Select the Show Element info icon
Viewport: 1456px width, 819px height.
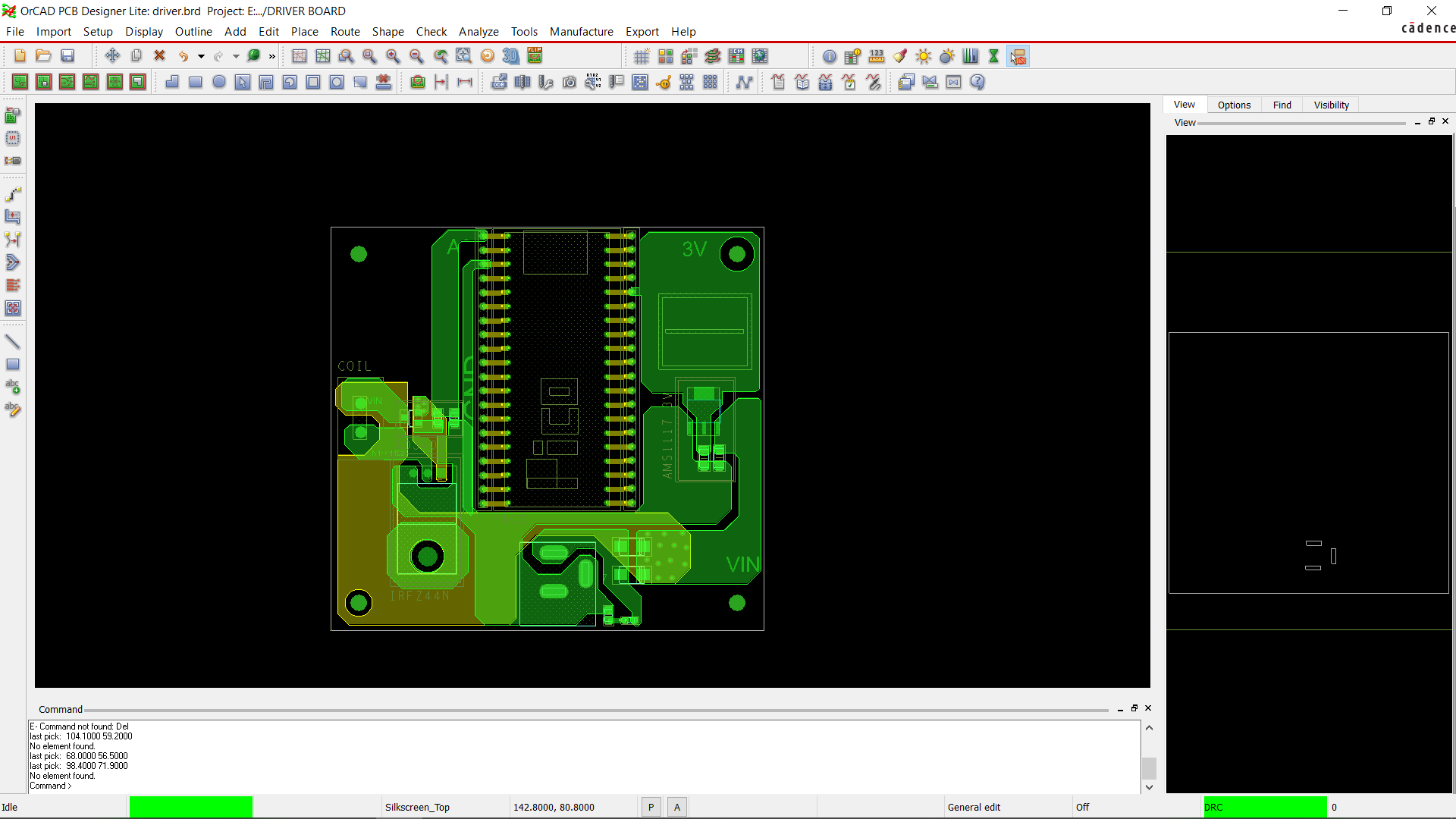830,56
